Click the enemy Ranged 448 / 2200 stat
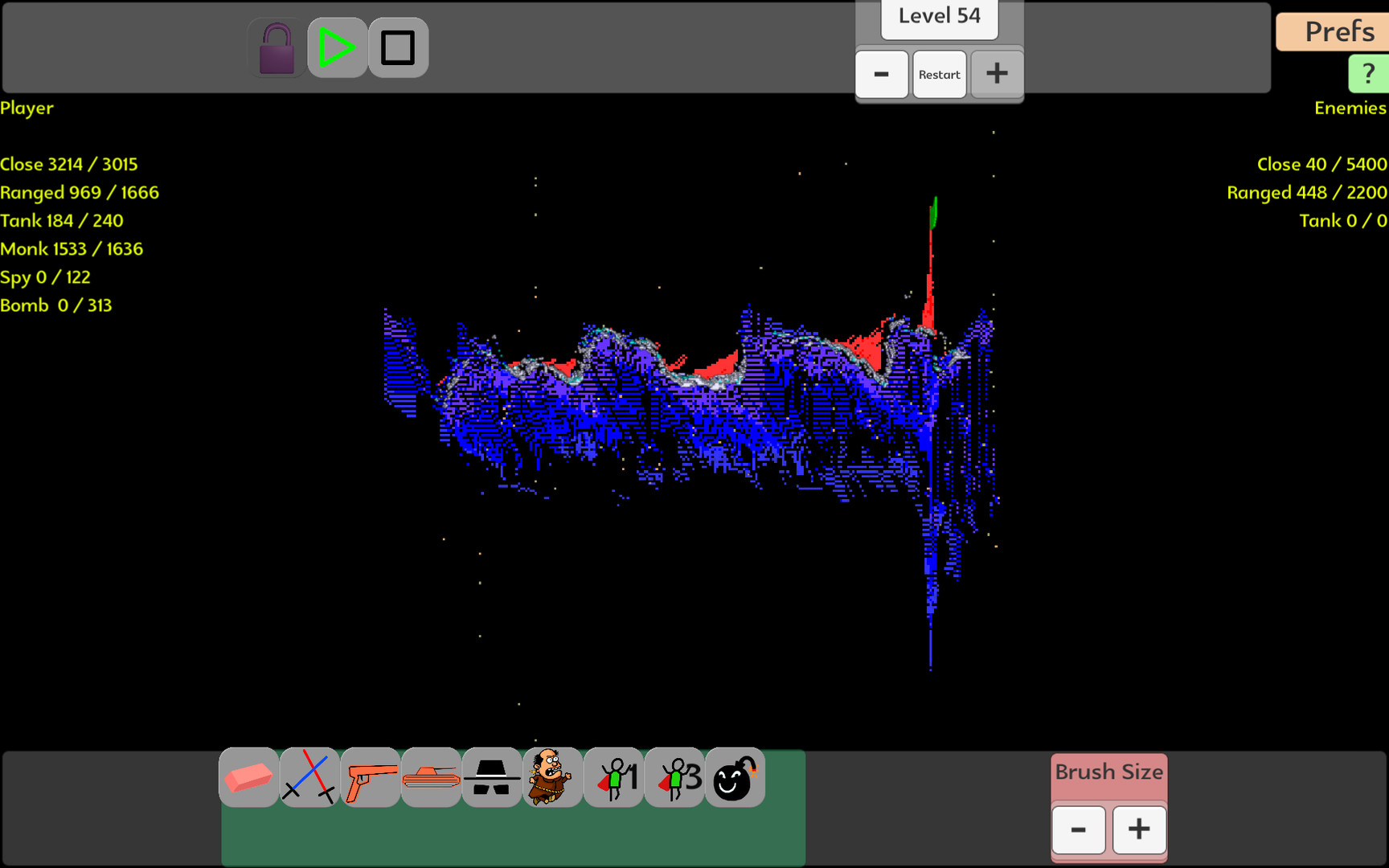 1307,193
